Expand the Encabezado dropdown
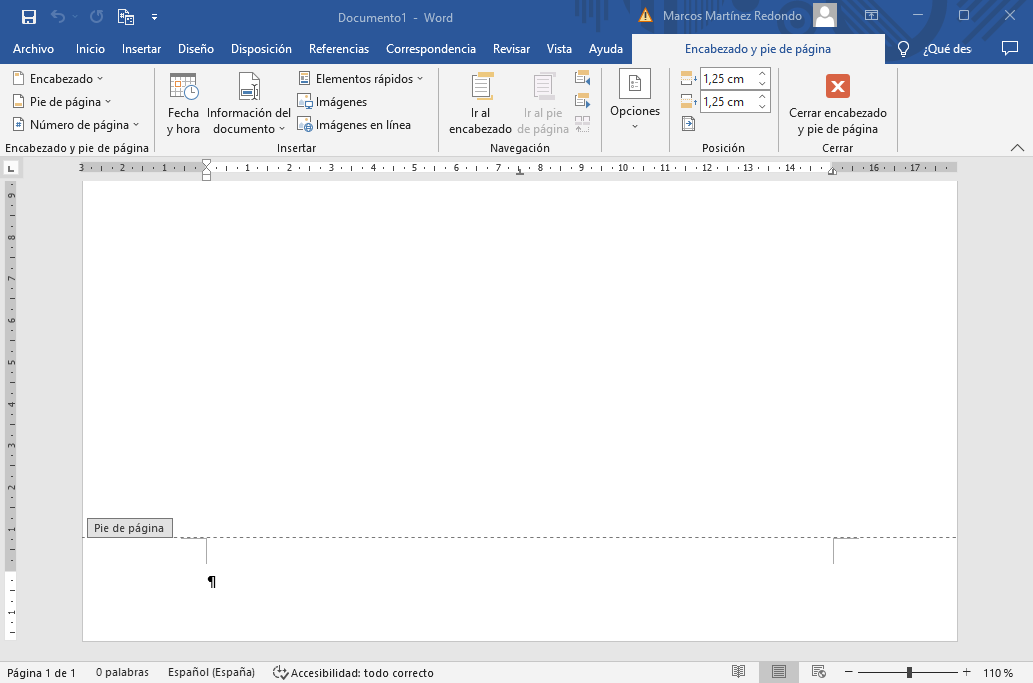This screenshot has width=1033, height=683. (58, 78)
